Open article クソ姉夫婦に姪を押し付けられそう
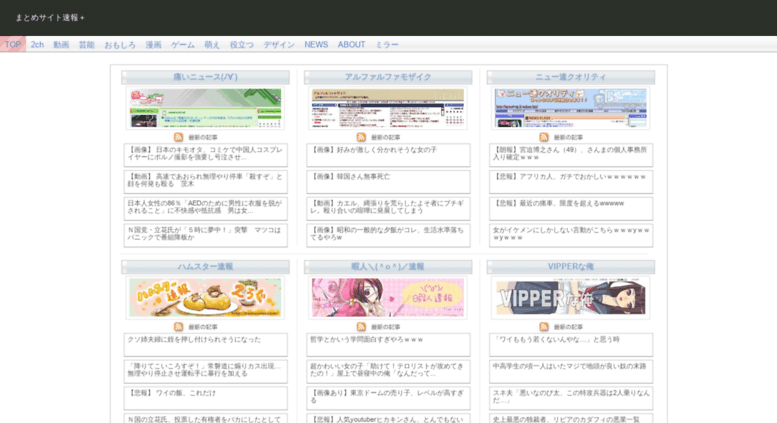 pos(206,345)
